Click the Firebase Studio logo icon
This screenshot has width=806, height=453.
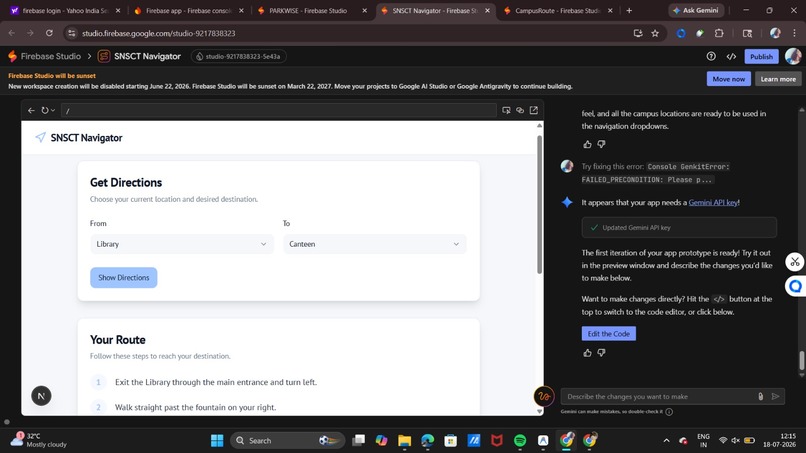coord(12,56)
